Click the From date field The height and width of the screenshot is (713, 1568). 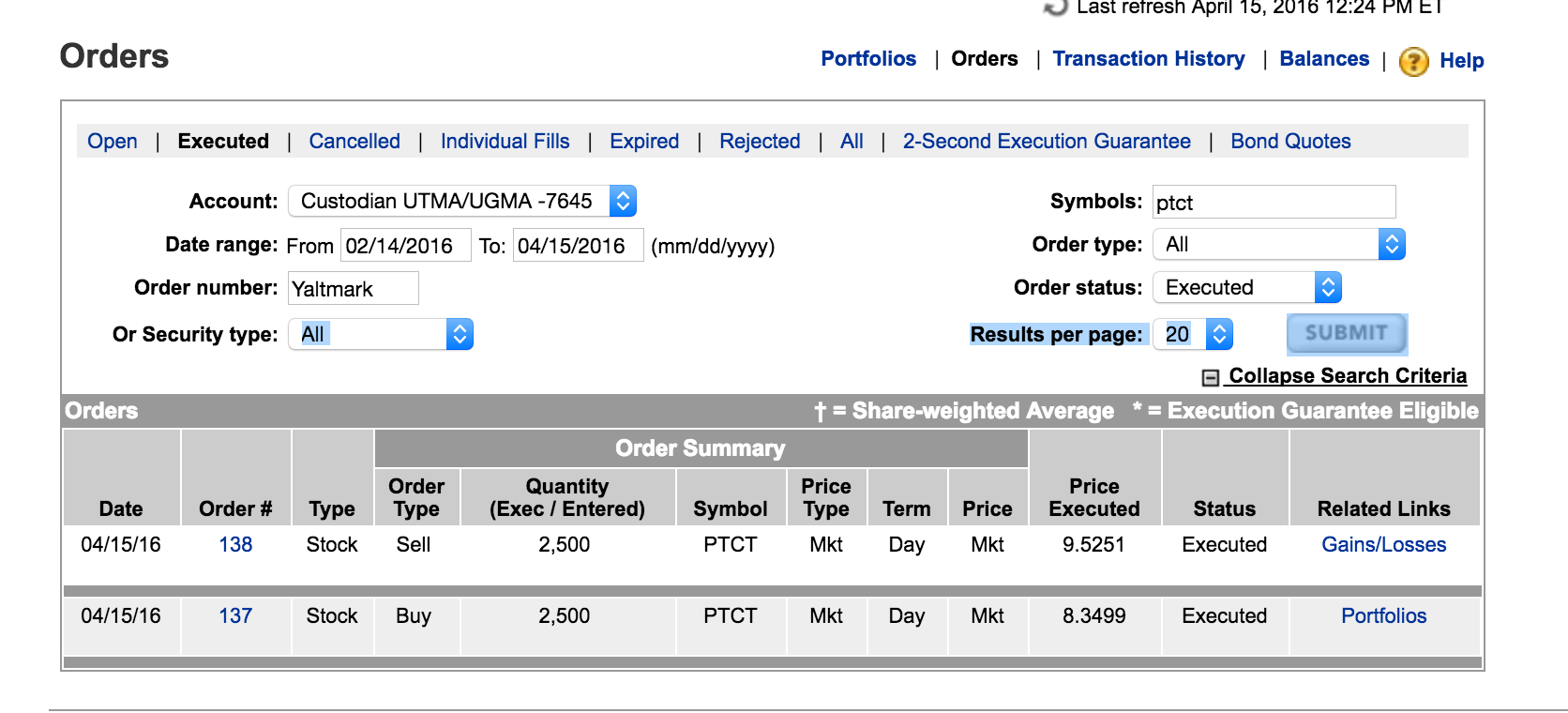(405, 246)
